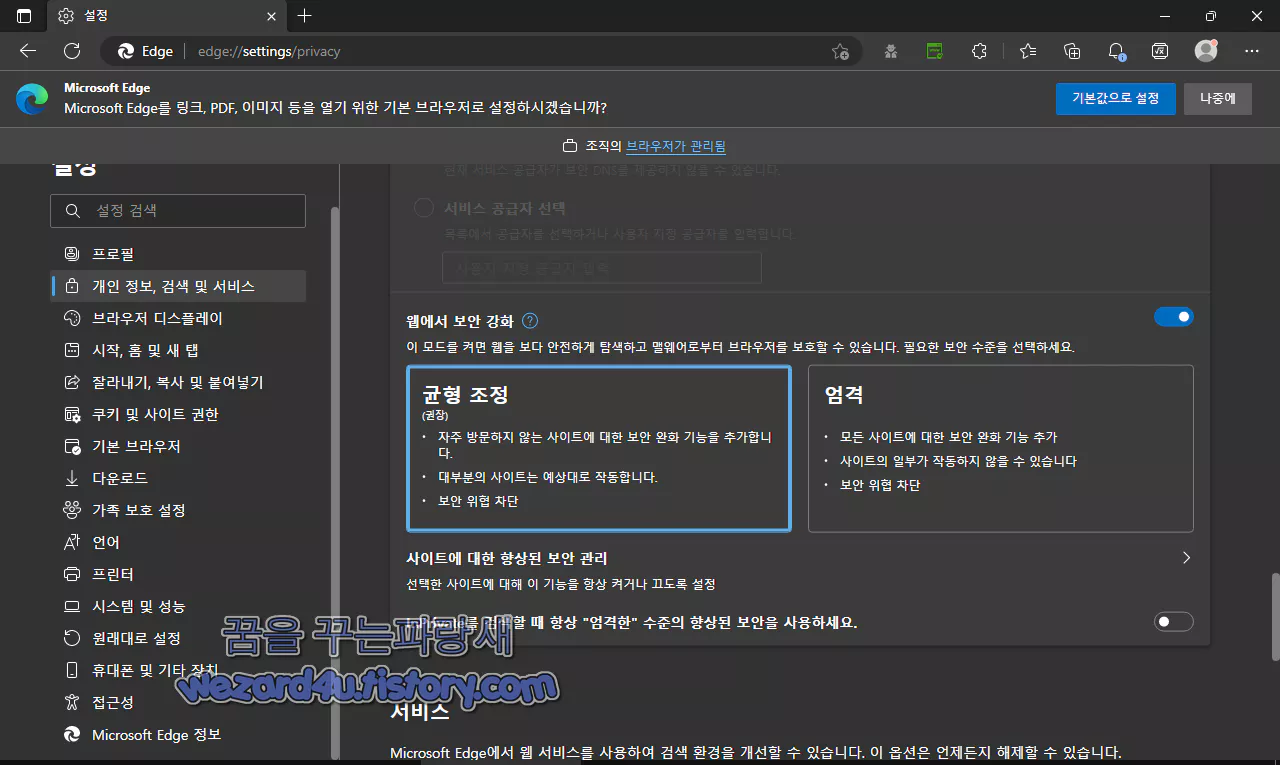Screen dimensions: 1280x765
Task: Expand 사이트에 대한 향상된 보안 관리 chevron
Action: click(1186, 558)
